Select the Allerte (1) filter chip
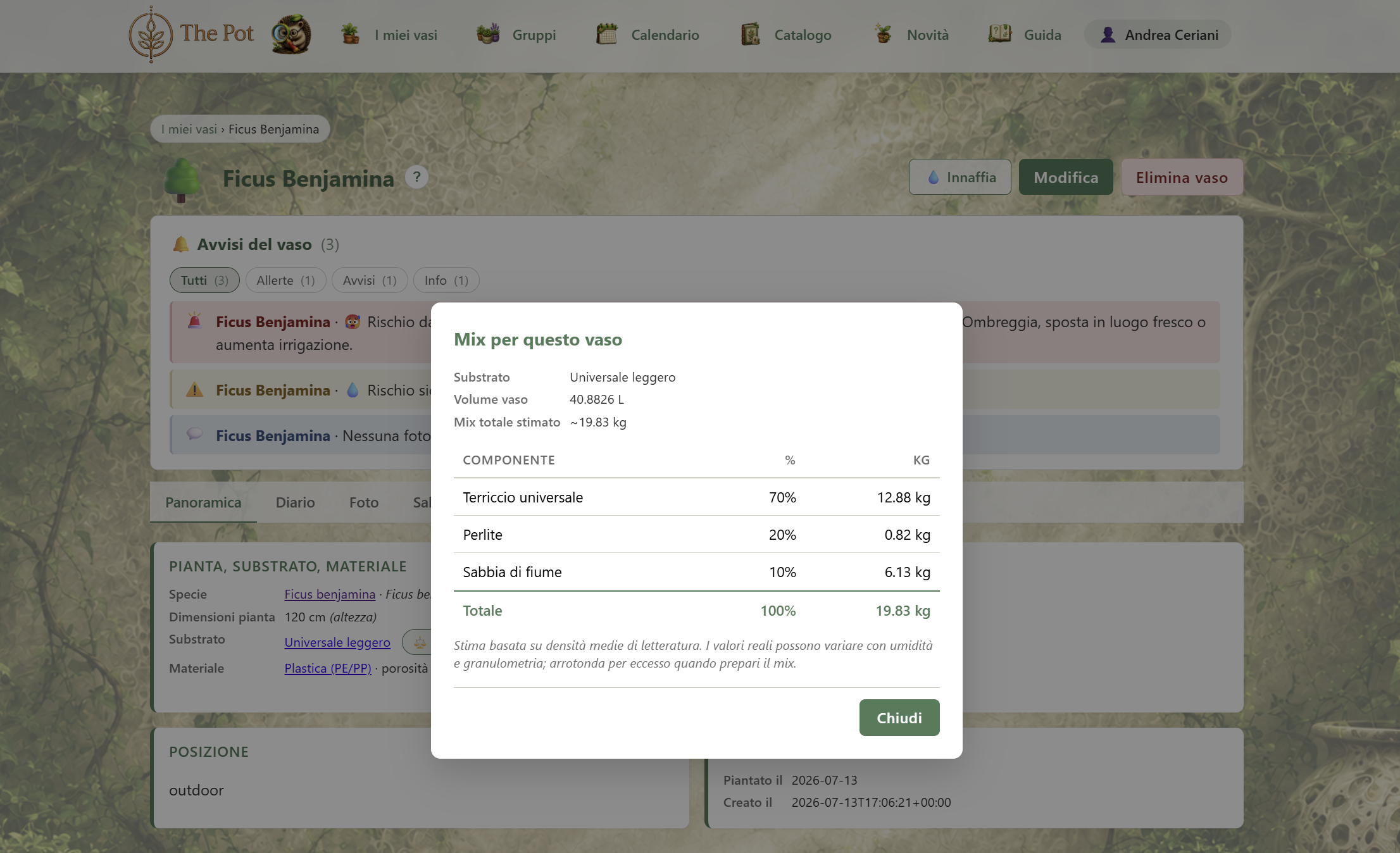 [285, 280]
